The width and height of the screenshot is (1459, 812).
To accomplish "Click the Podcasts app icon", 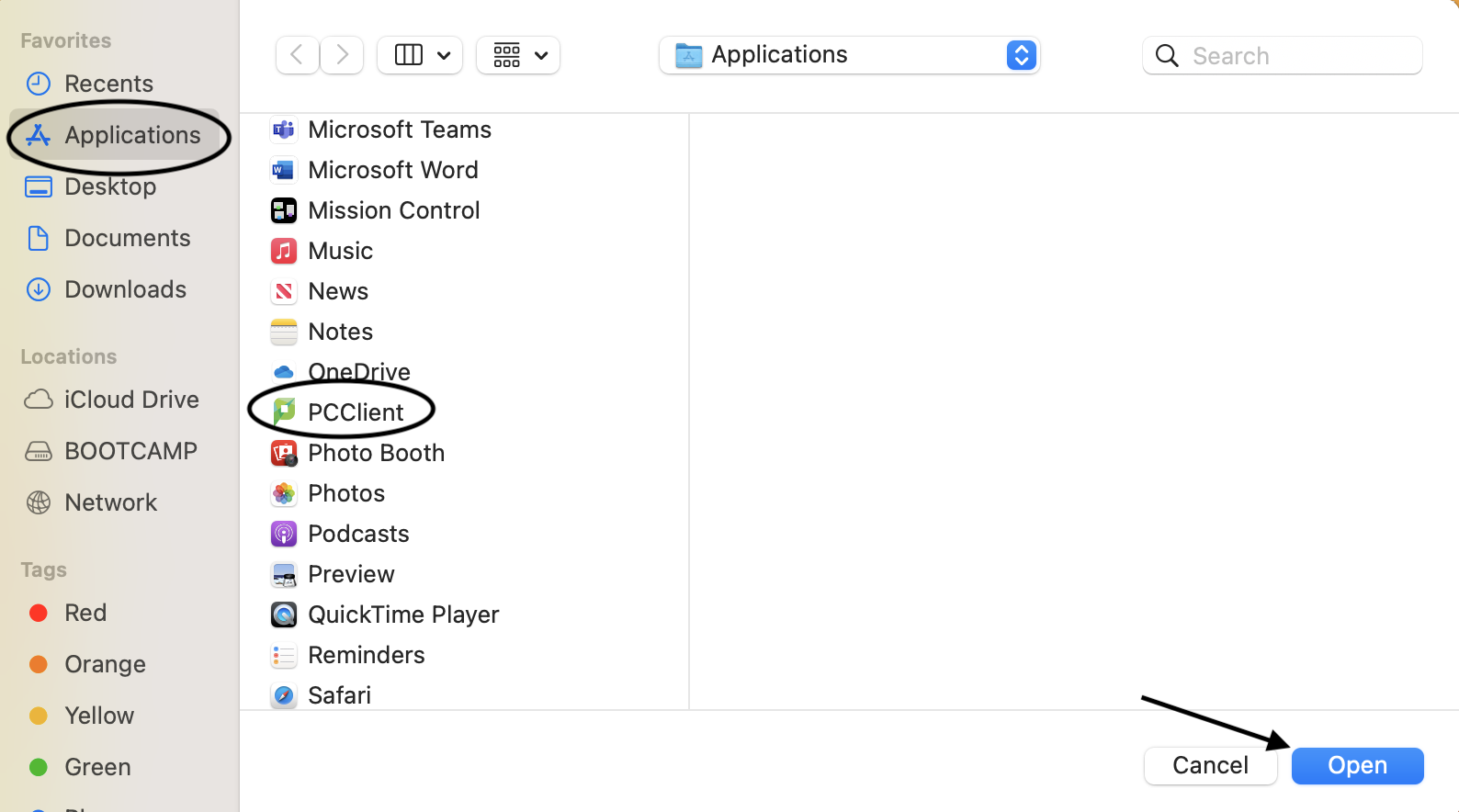I will click(284, 534).
